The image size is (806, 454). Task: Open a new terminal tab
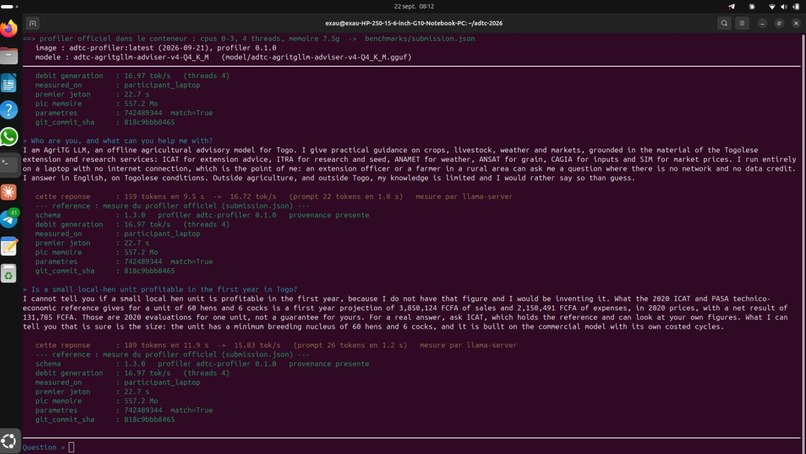[x=32, y=23]
